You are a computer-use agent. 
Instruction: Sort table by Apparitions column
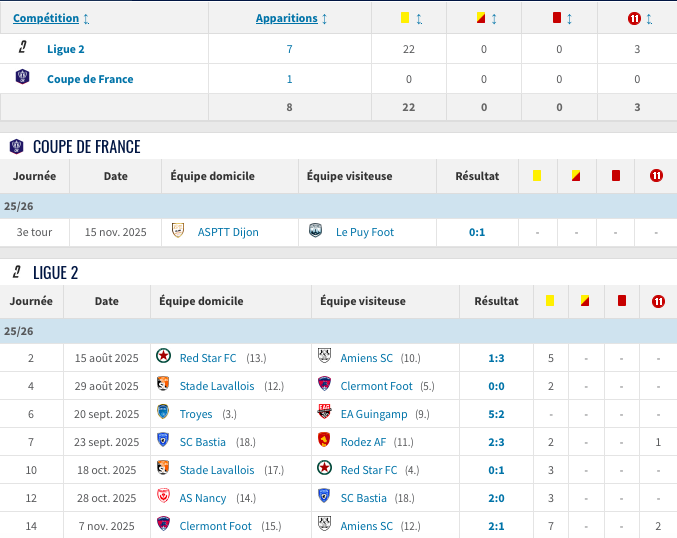(x=292, y=18)
